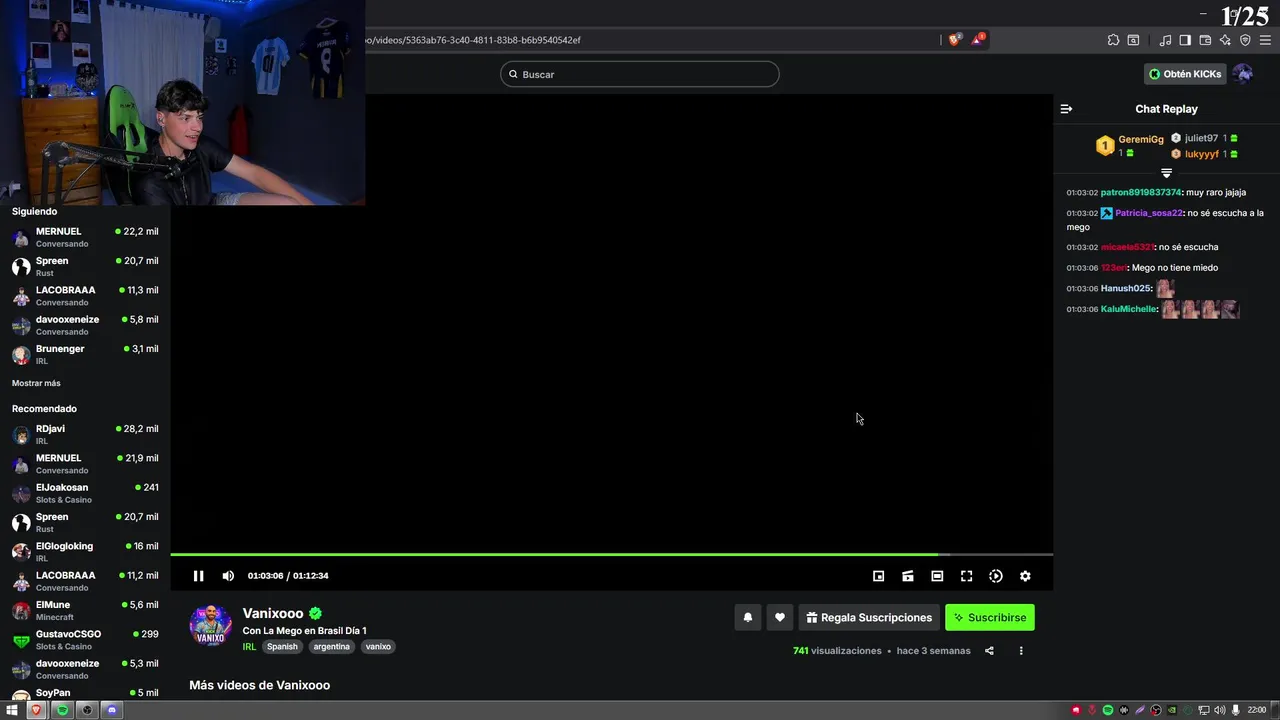Click the Brave Shields icon

(x=954, y=40)
